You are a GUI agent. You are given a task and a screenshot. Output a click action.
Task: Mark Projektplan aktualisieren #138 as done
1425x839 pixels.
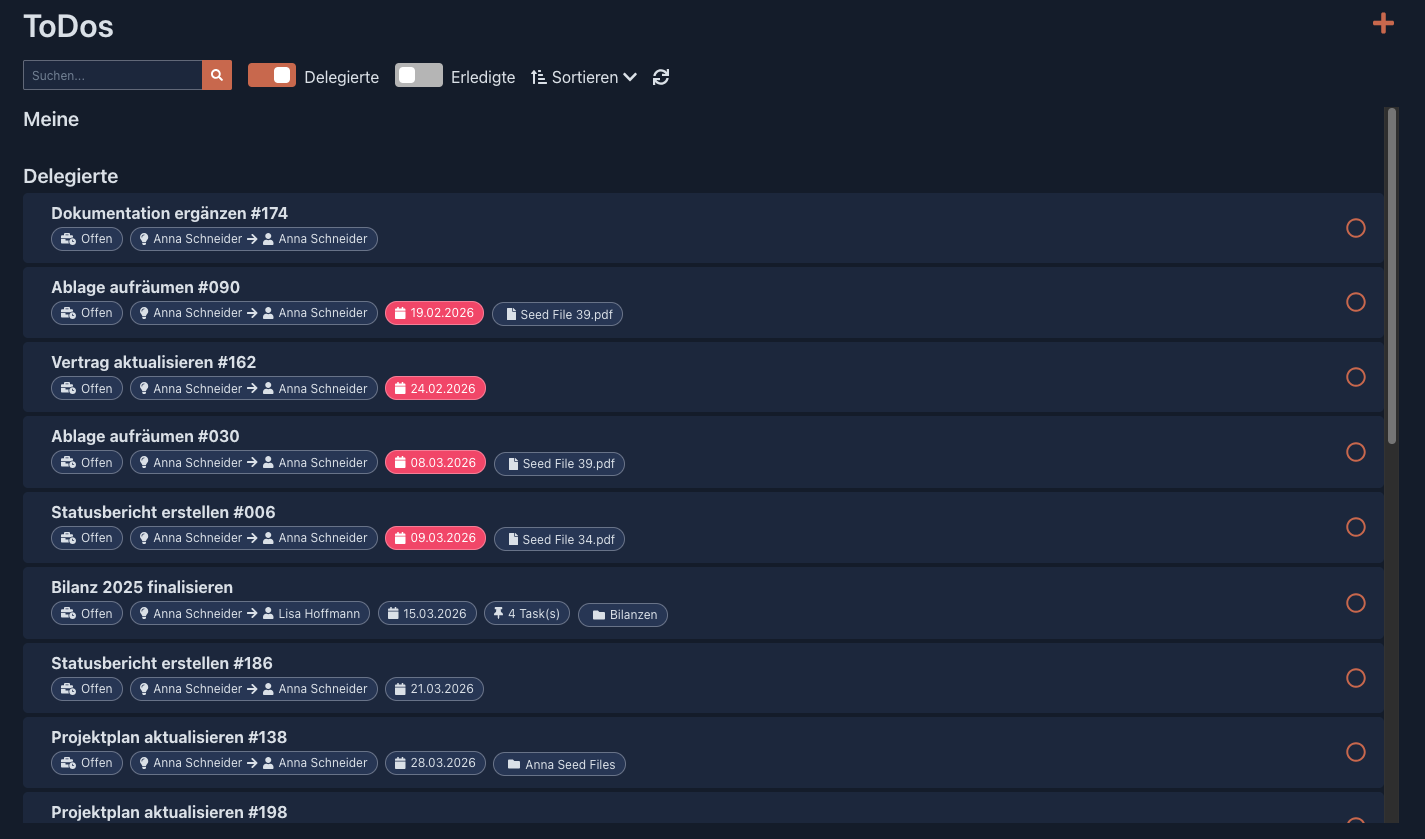tap(1356, 752)
